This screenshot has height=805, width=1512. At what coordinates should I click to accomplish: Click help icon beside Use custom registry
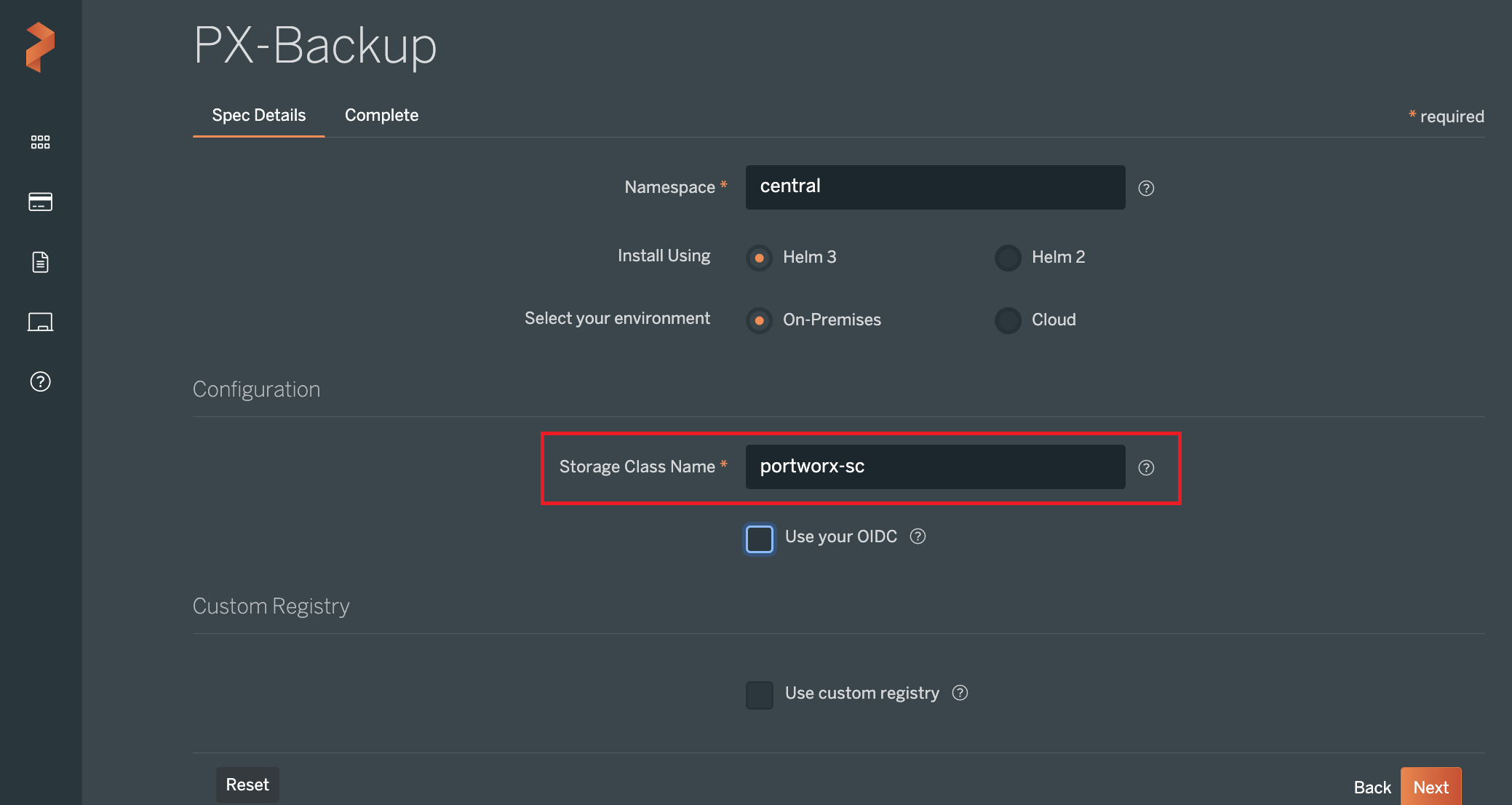pyautogui.click(x=960, y=693)
